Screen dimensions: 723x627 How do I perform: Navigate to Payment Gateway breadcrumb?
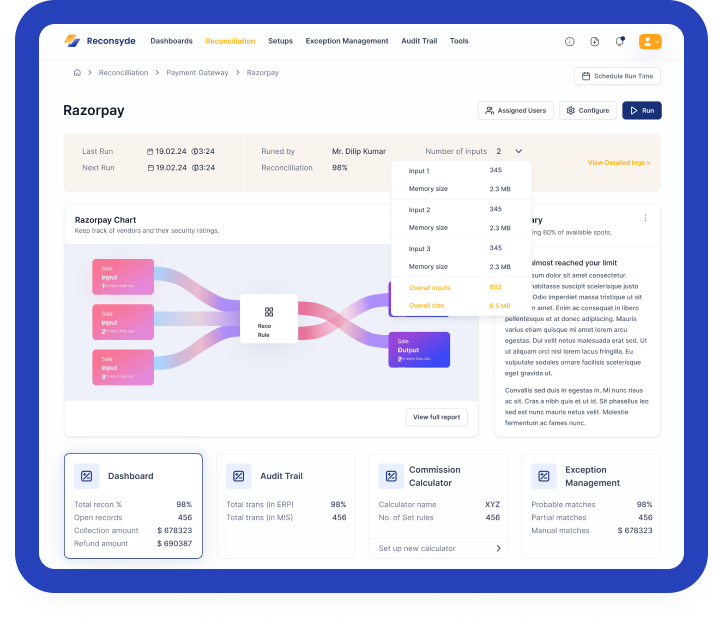pyautogui.click(x=197, y=73)
